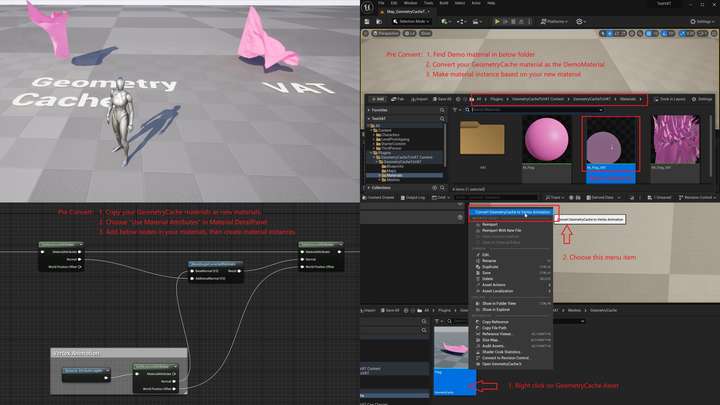720x405 pixels.
Task: Open the Help menu
Action: point(491,3)
